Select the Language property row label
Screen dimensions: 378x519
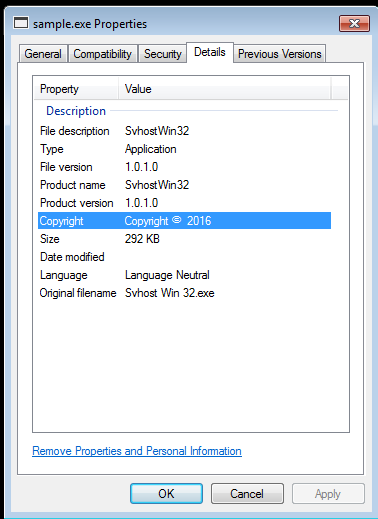pos(64,275)
